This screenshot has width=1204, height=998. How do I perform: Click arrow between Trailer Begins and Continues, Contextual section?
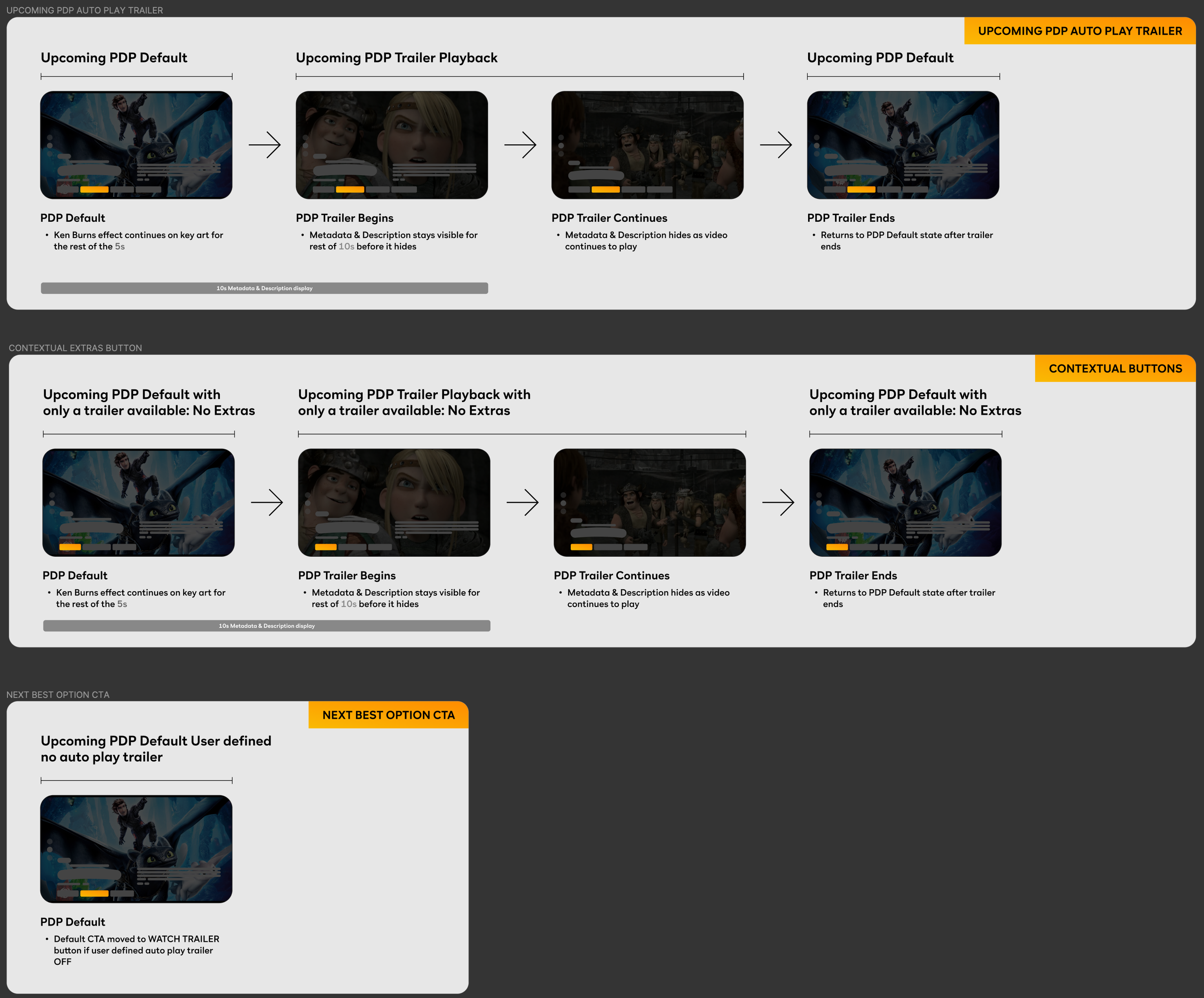pyautogui.click(x=523, y=503)
